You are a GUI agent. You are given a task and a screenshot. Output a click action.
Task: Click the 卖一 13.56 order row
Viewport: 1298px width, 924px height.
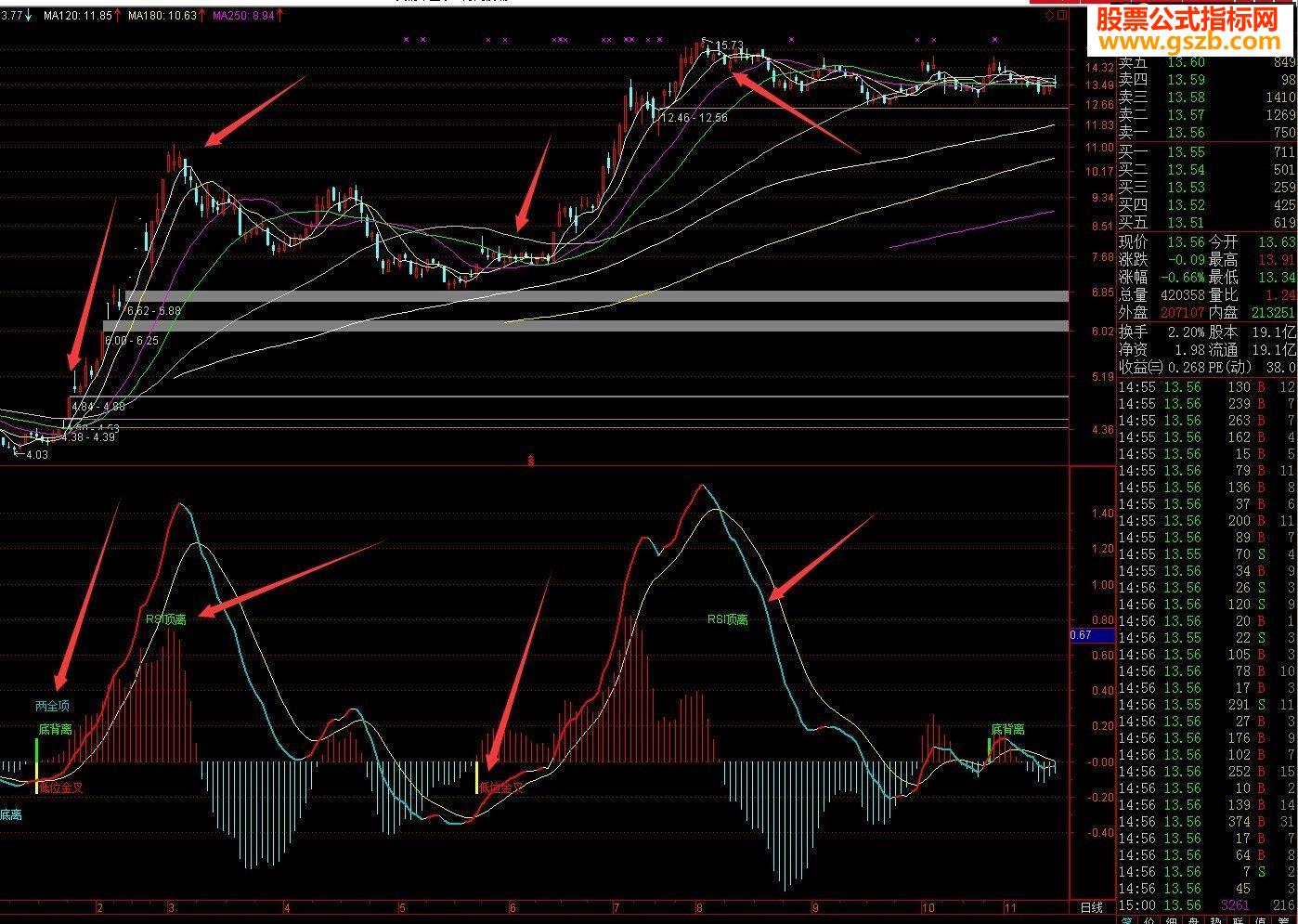(x=1207, y=133)
